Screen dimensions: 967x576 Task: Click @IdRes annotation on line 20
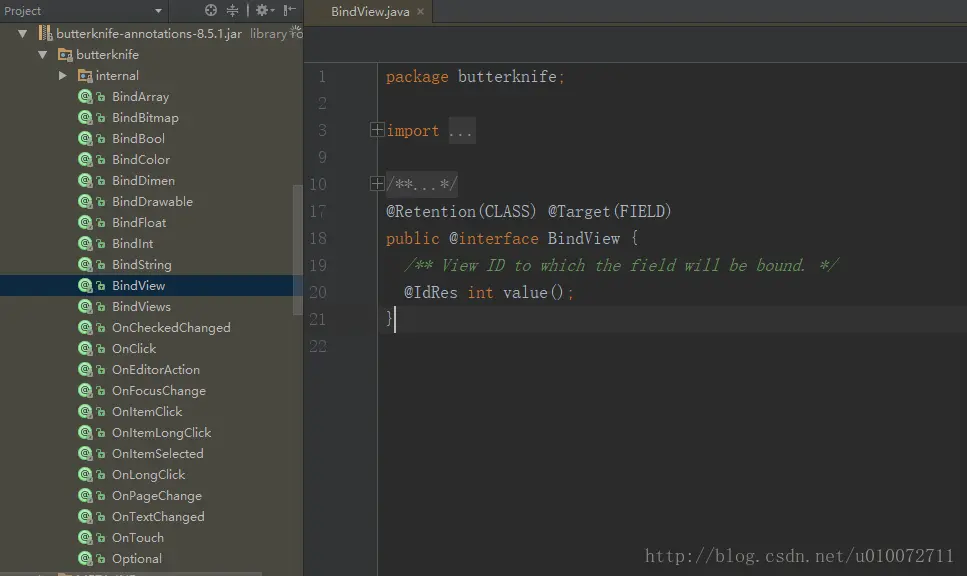pos(430,292)
